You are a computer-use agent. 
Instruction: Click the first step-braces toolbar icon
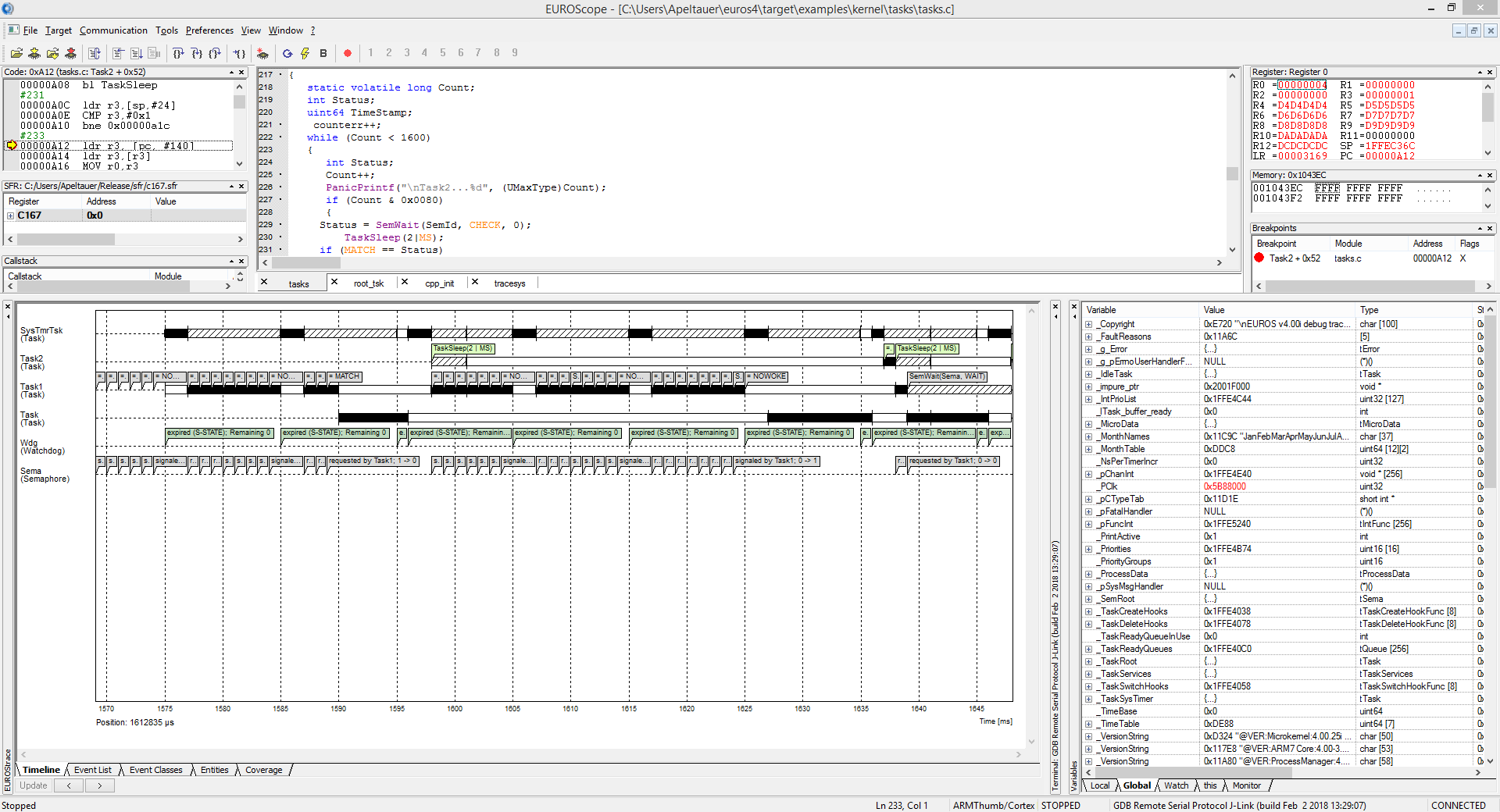point(178,53)
